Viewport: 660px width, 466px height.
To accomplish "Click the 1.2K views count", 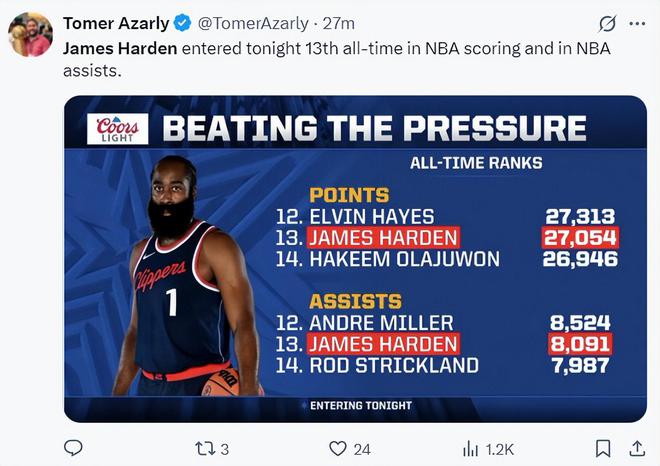I will [x=500, y=449].
